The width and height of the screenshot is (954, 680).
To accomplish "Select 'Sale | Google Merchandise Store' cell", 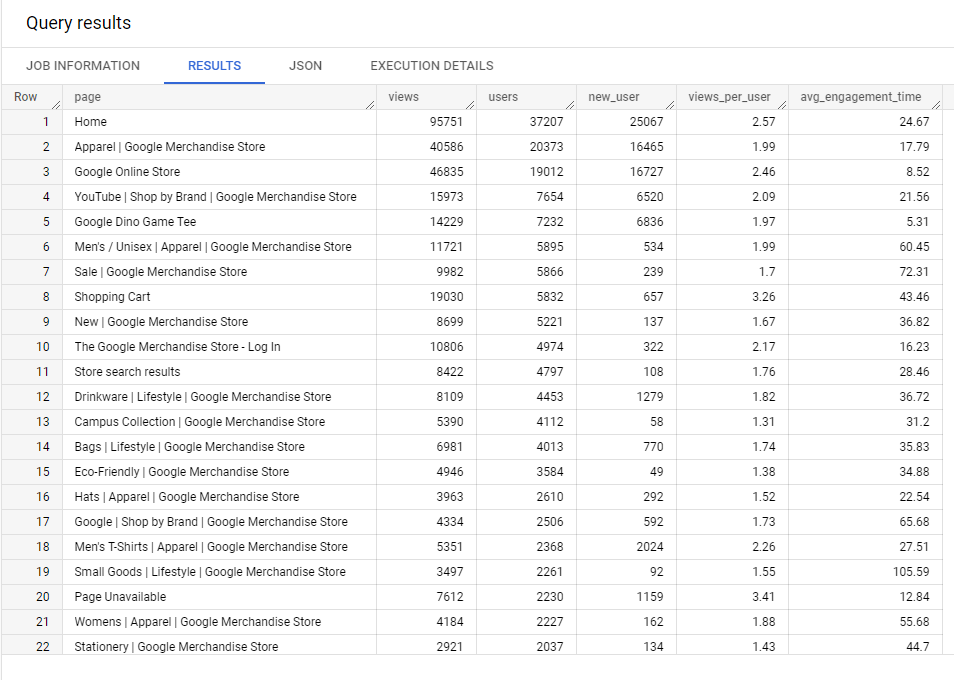I will point(220,271).
